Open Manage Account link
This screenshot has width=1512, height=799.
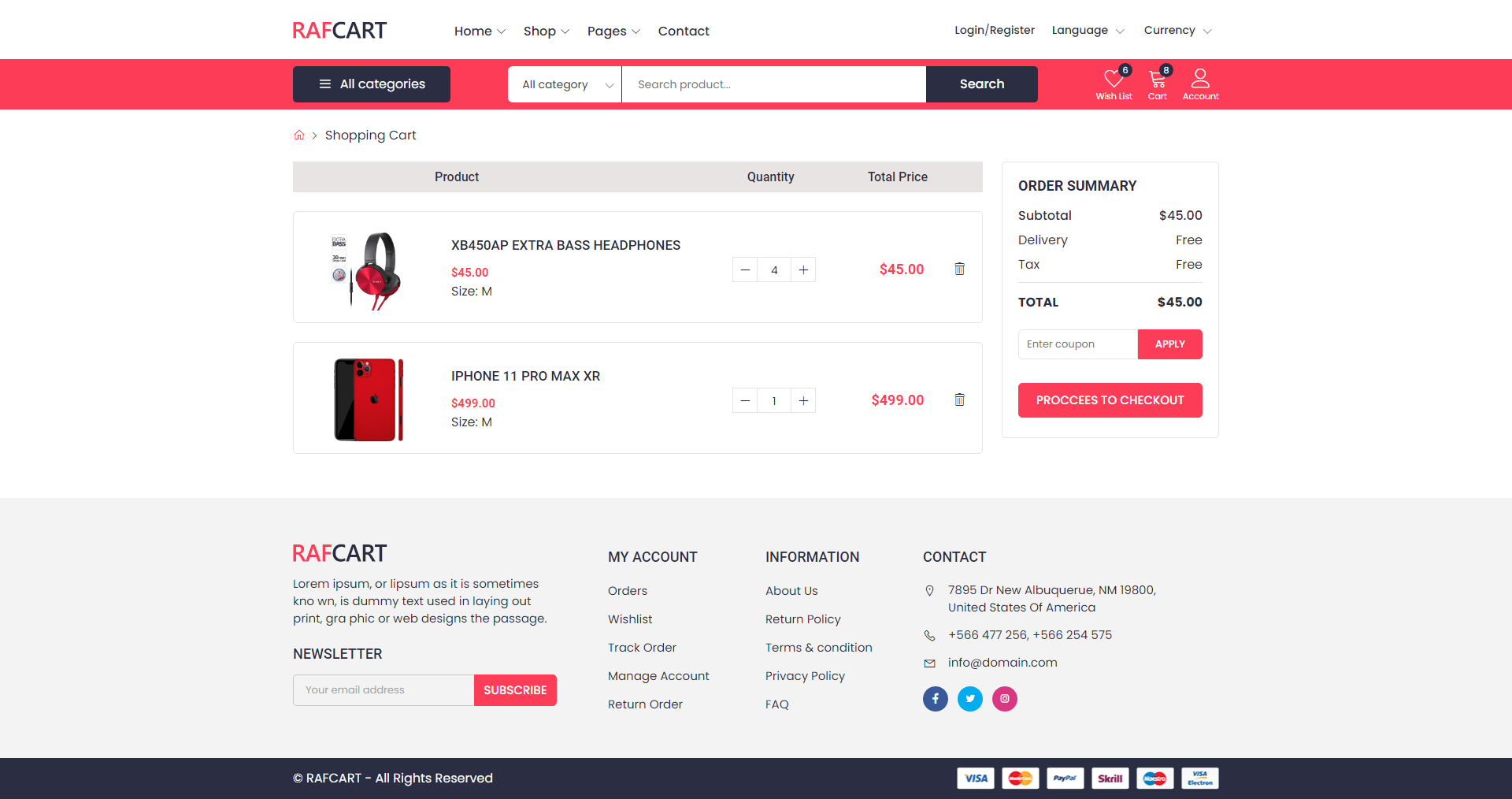658,676
